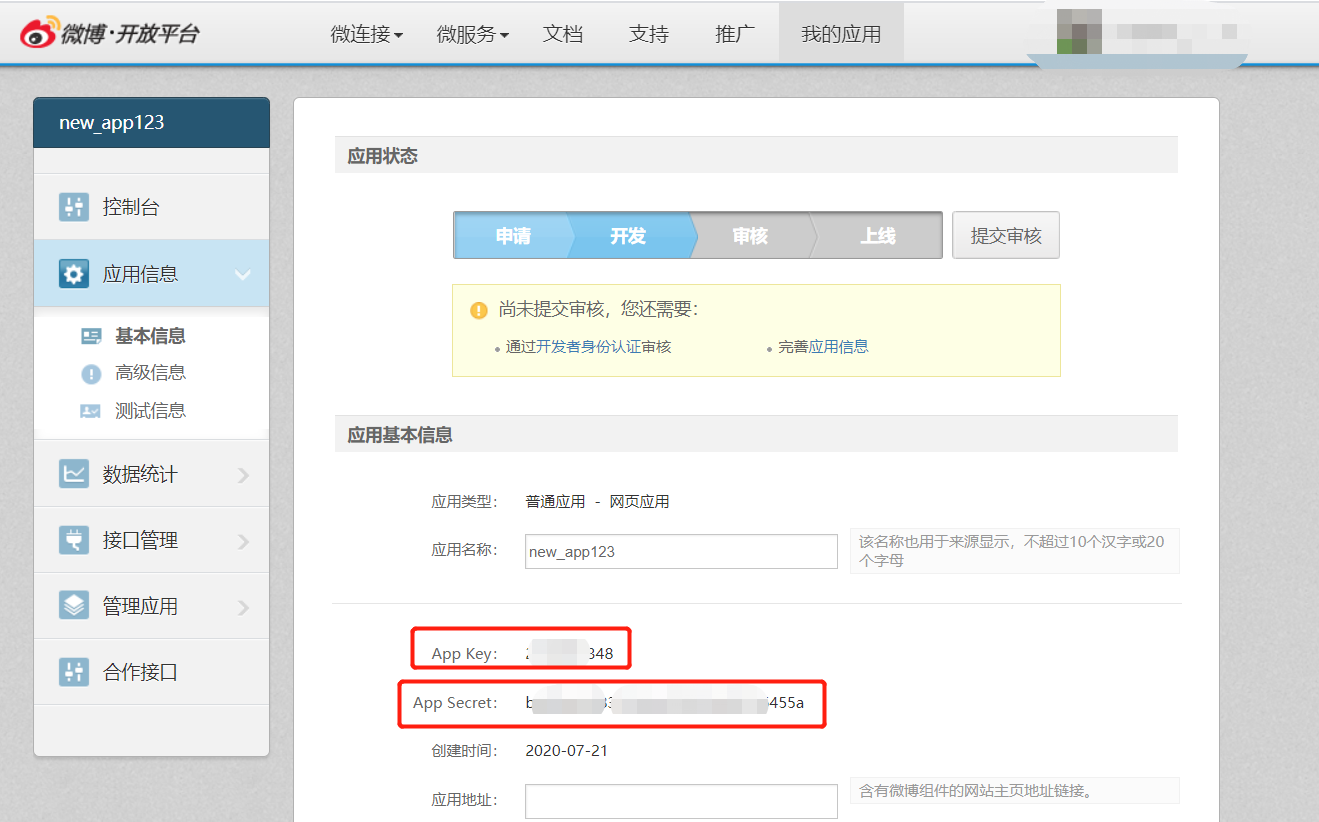Click the blurred user account area
This screenshot has width=1319, height=822.
[1138, 35]
